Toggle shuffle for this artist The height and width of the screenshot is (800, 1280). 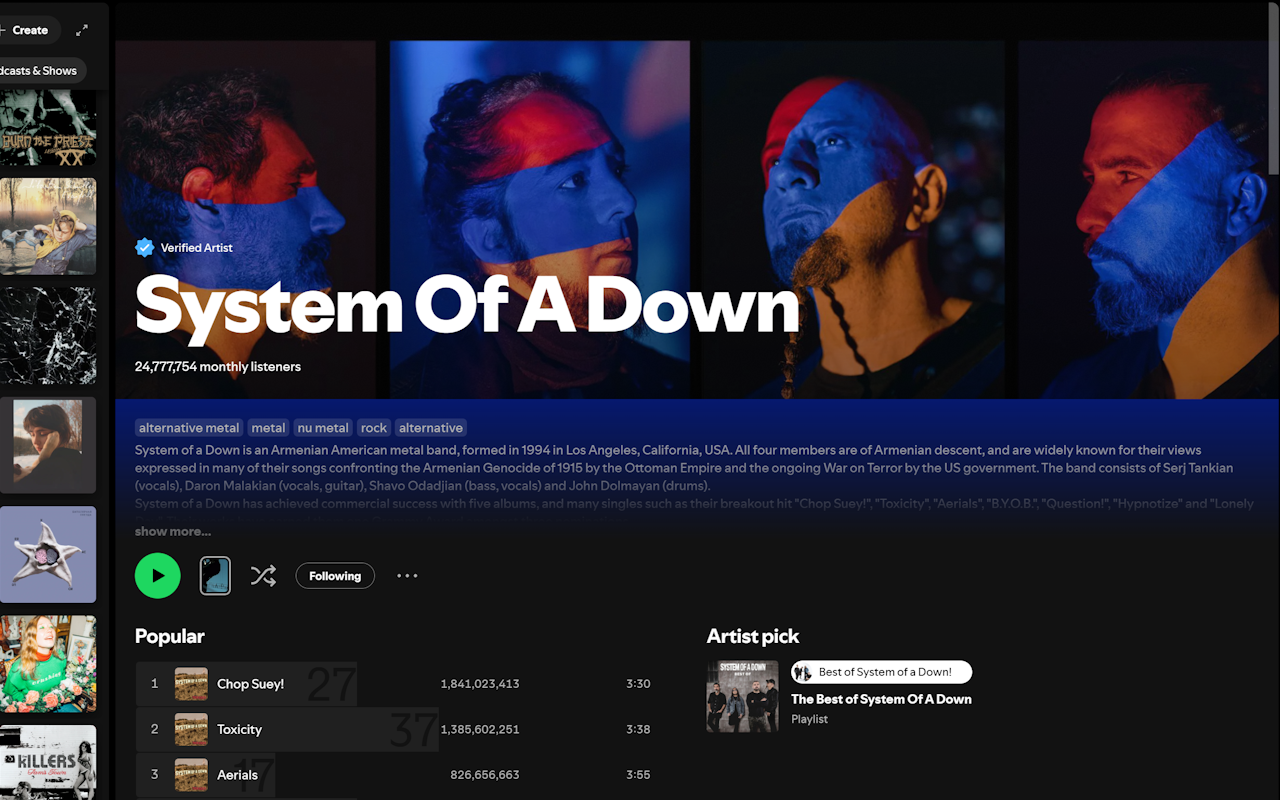click(263, 576)
